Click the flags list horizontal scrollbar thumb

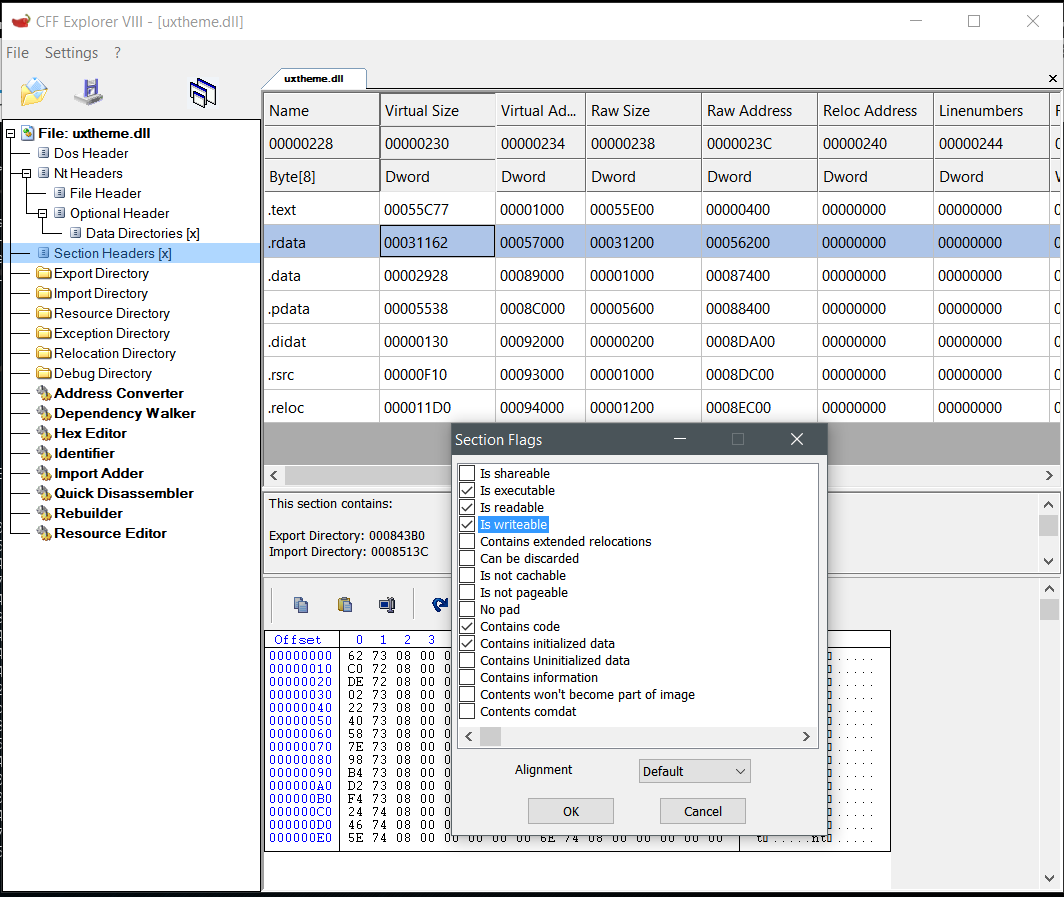pyautogui.click(x=490, y=736)
